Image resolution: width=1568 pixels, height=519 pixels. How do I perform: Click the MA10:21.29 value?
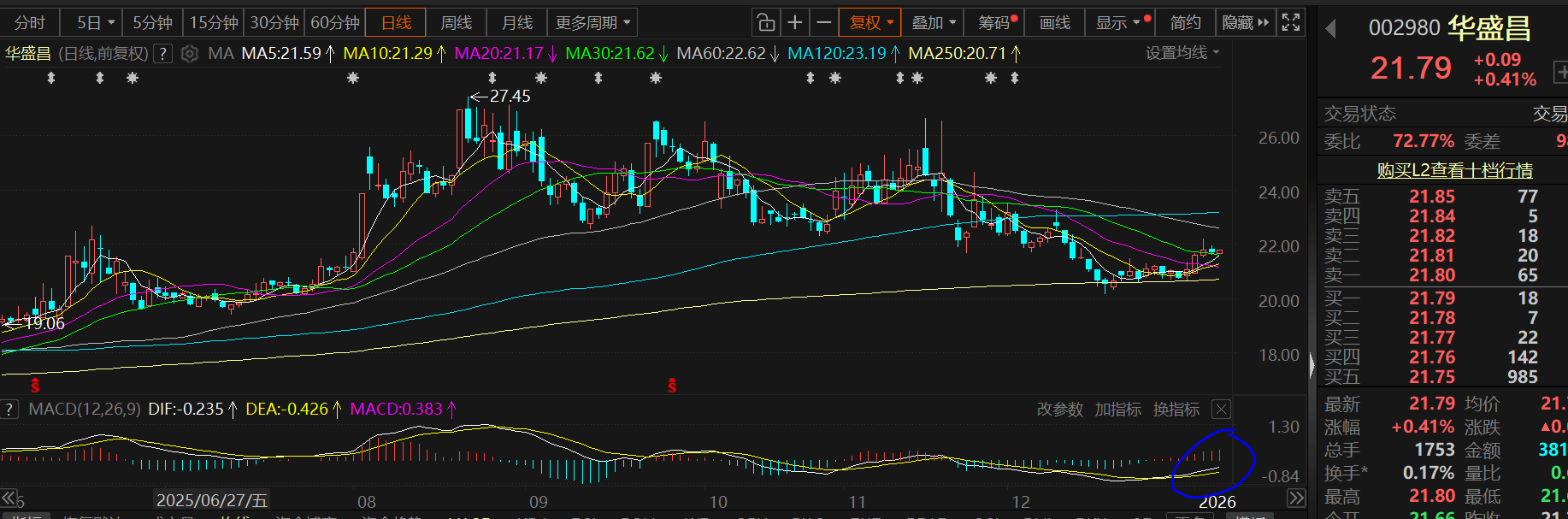click(x=388, y=53)
